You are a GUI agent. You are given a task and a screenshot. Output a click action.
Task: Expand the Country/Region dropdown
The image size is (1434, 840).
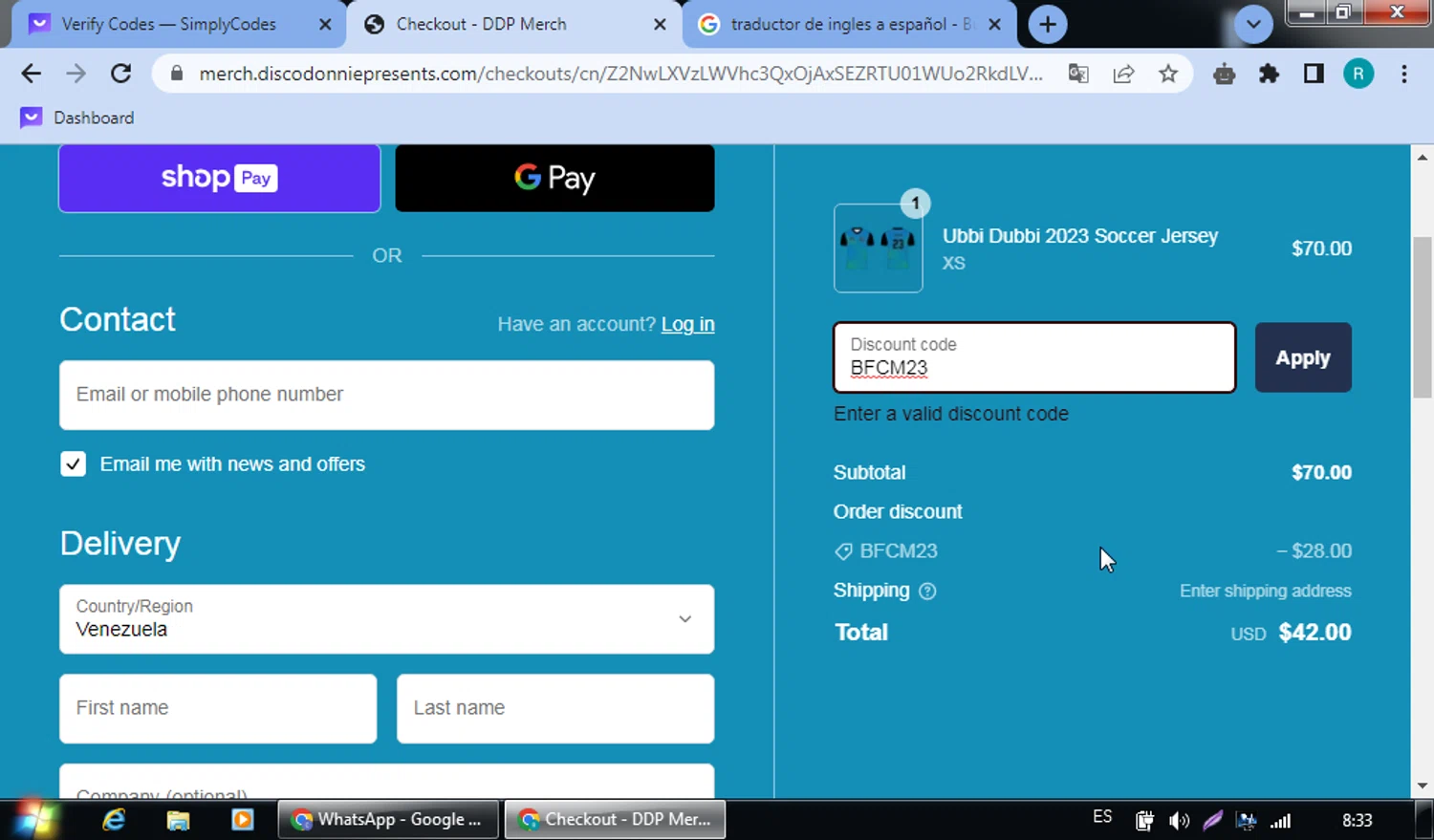(x=386, y=619)
